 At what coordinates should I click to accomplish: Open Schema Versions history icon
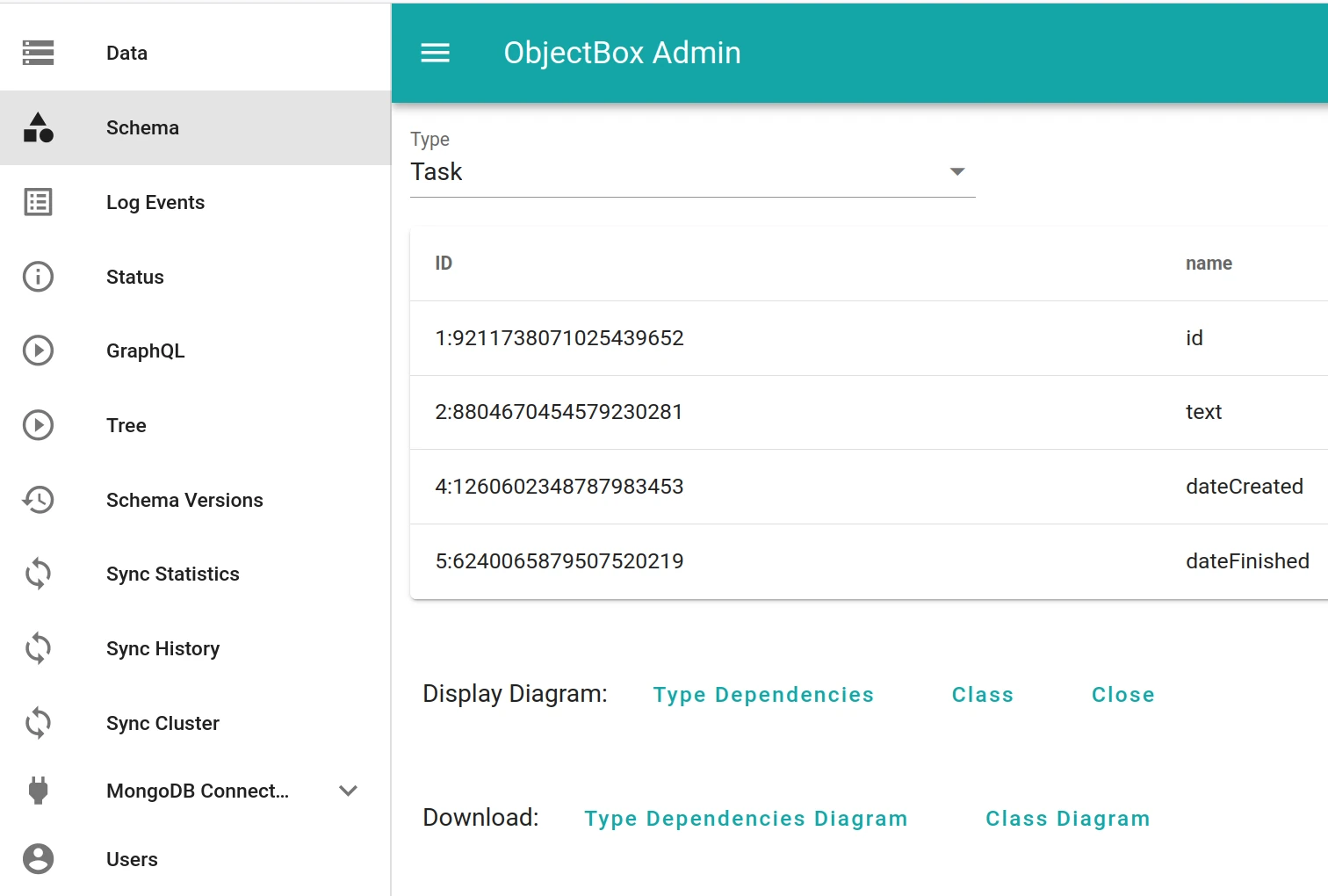pos(37,500)
